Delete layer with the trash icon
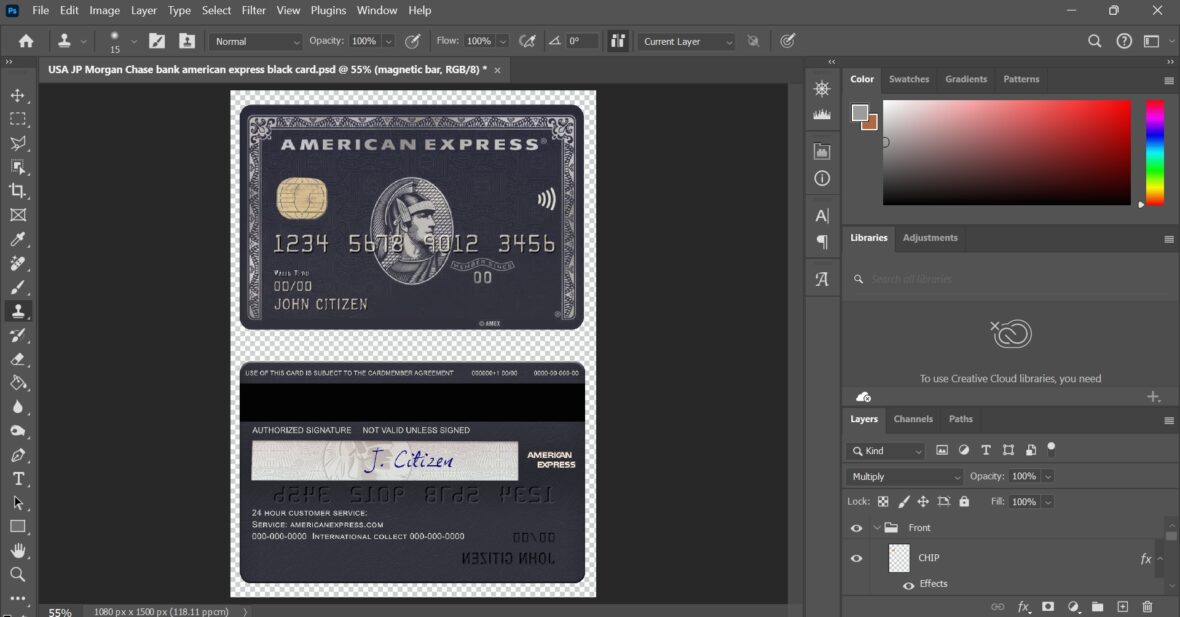This screenshot has width=1180, height=617. tap(1148, 606)
